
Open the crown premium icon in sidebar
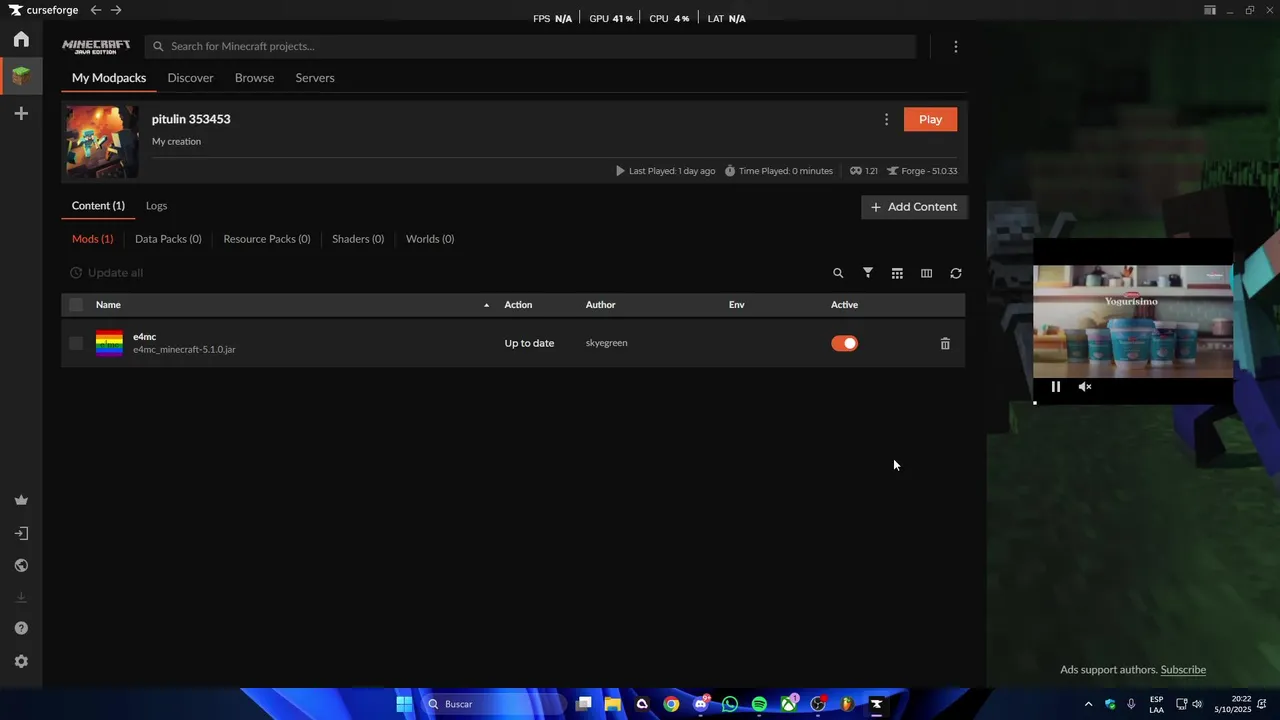click(21, 500)
